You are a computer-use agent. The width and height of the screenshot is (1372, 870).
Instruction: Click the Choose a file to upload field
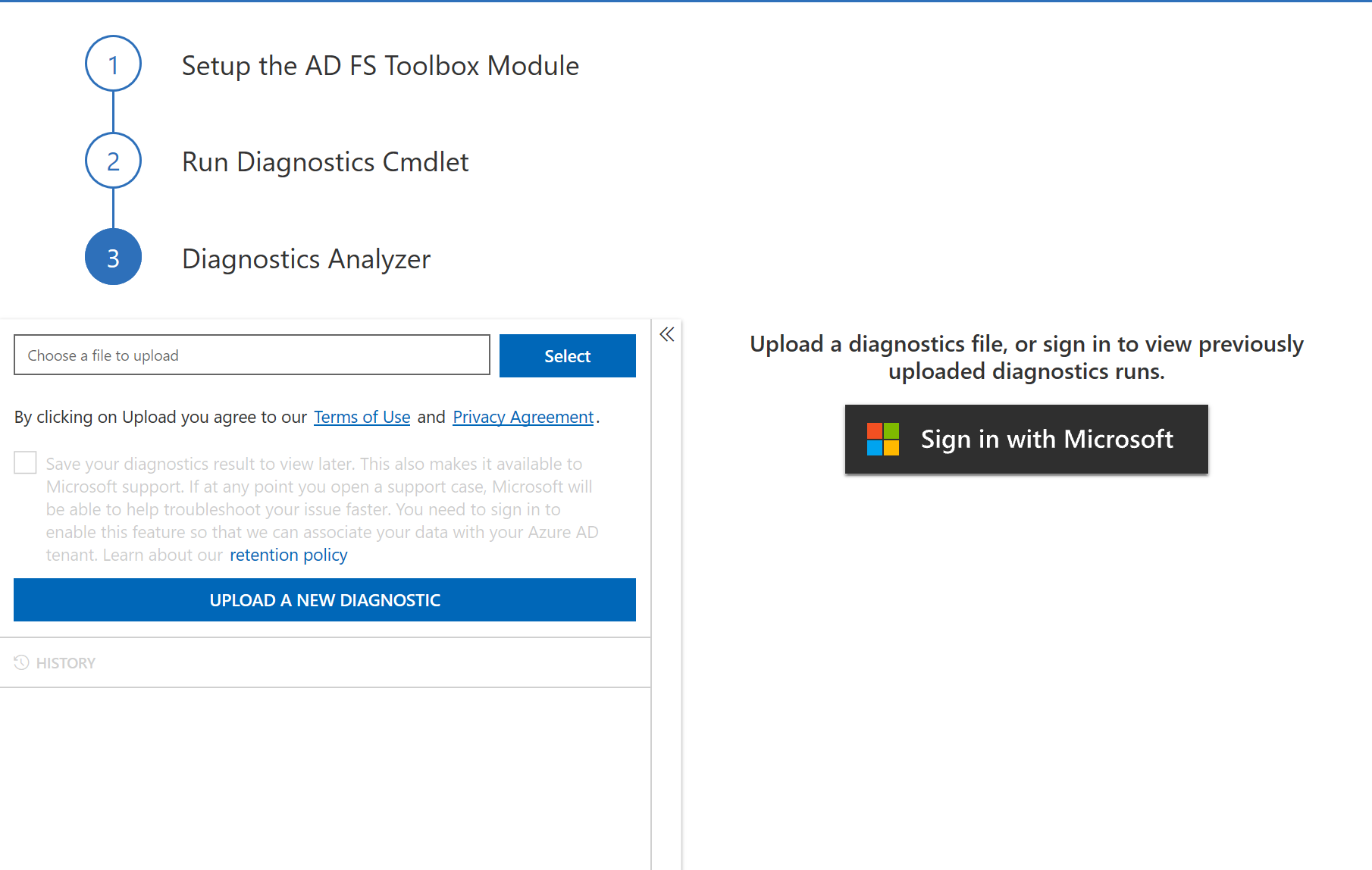[252, 355]
